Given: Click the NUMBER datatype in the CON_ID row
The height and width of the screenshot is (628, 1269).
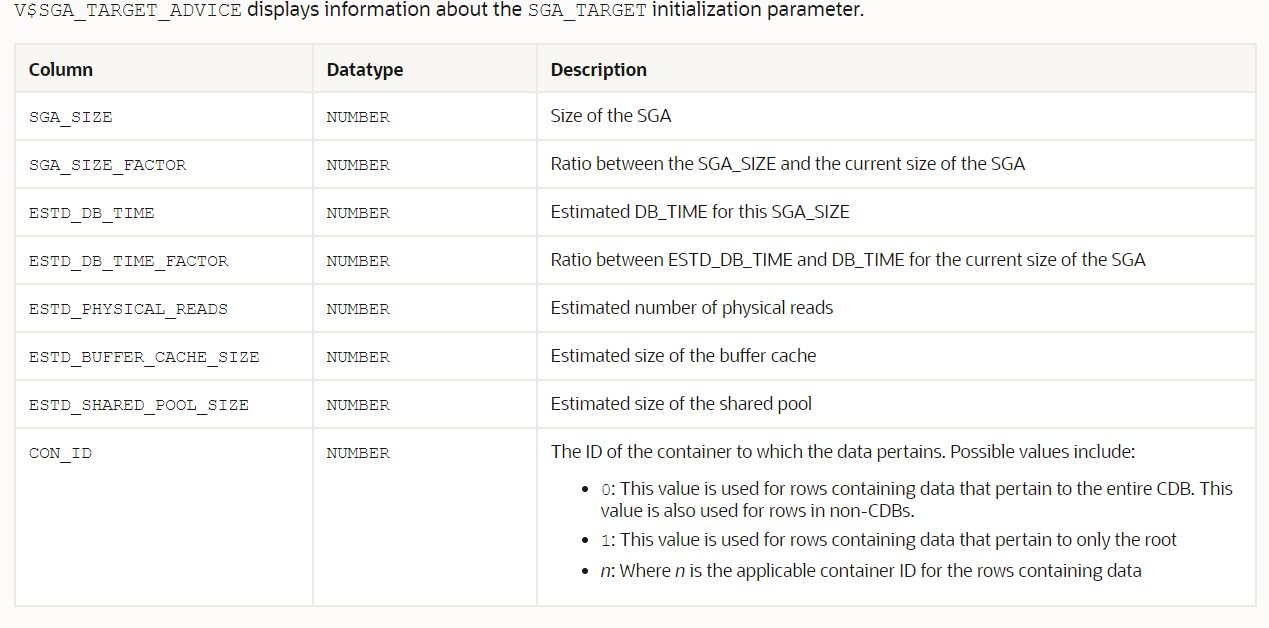Looking at the screenshot, I should (x=358, y=453).
